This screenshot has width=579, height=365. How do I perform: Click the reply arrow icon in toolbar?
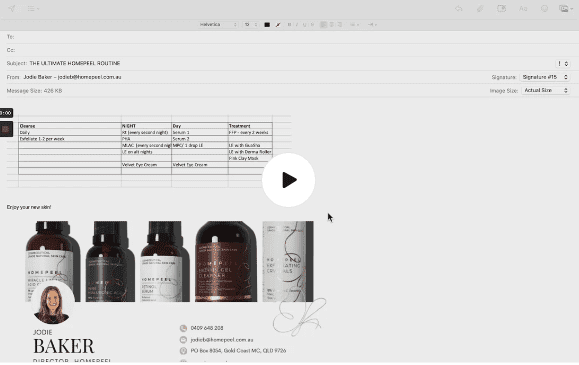[459, 8]
